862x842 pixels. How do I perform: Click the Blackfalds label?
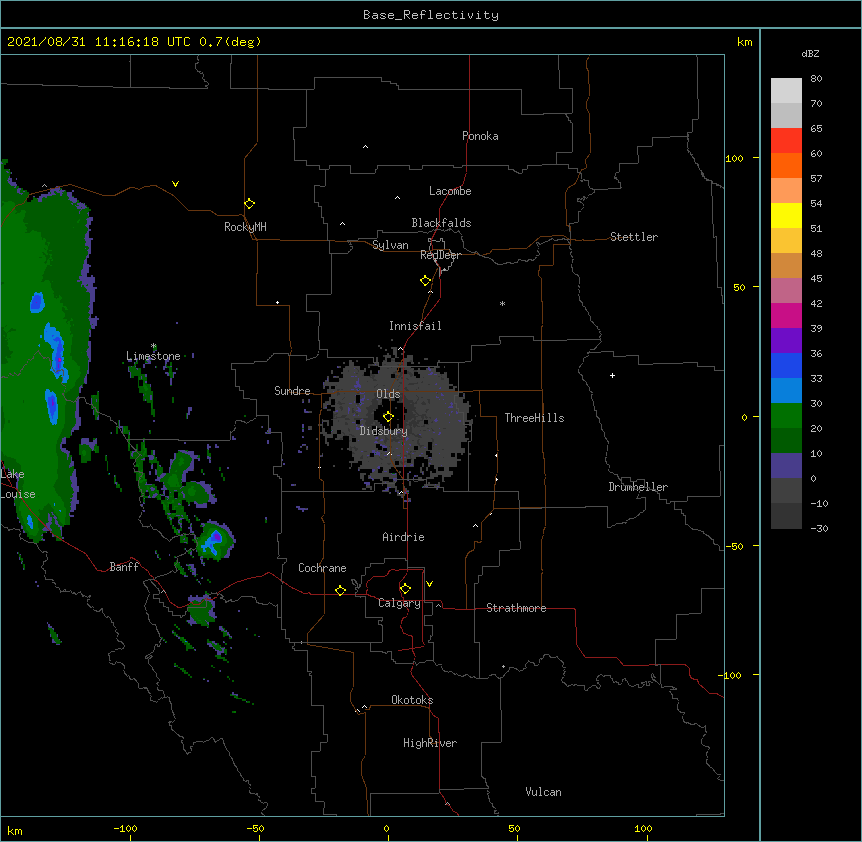(441, 223)
